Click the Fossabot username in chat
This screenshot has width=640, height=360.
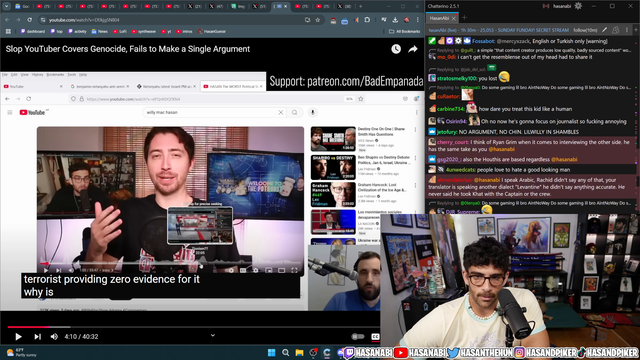click(x=483, y=41)
